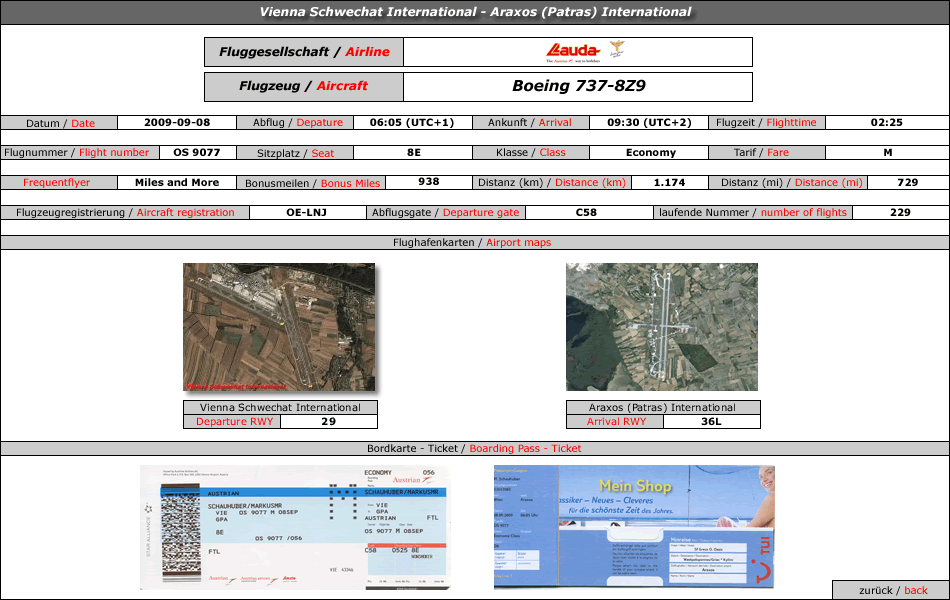Click arrival runway value 36L

click(x=711, y=421)
